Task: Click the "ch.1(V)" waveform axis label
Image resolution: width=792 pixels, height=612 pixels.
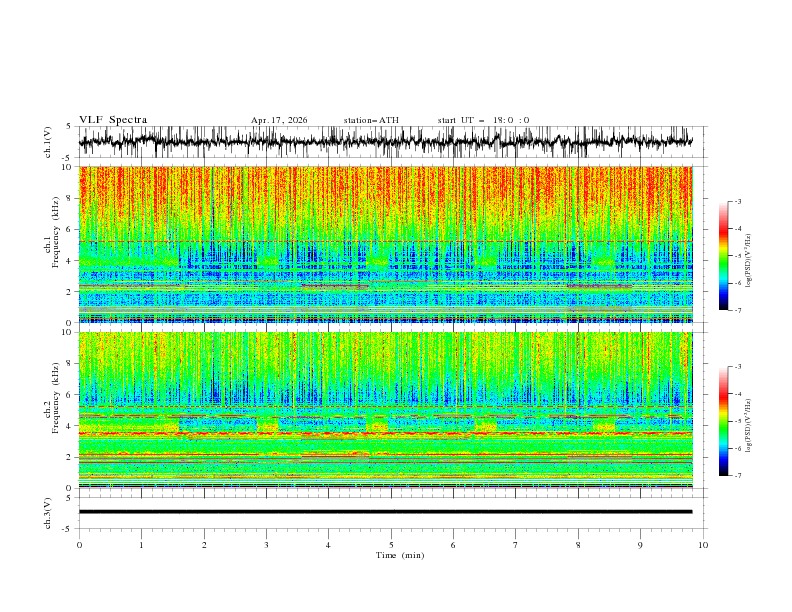Action: click(48, 142)
